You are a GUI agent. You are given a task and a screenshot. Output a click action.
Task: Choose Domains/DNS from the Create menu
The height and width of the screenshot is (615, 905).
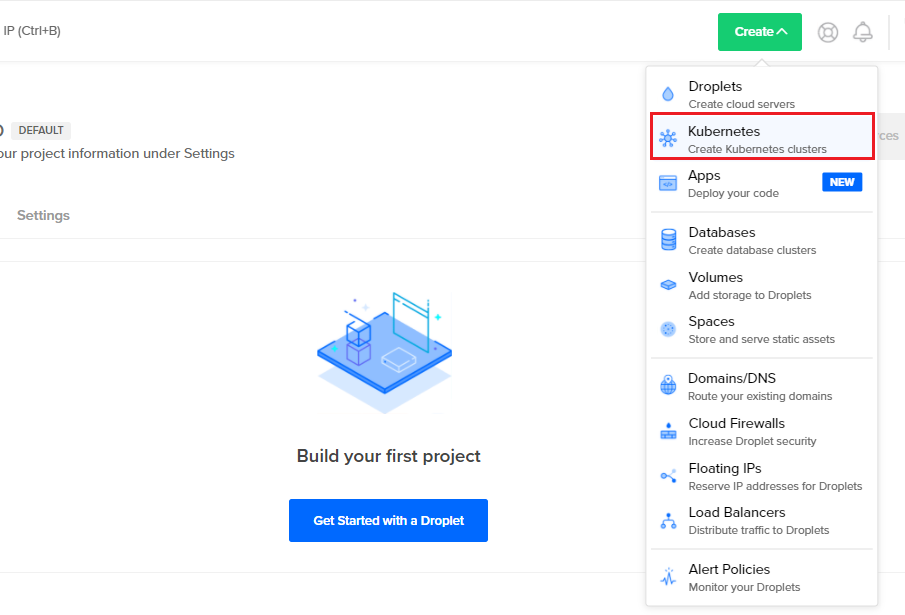pos(762,386)
